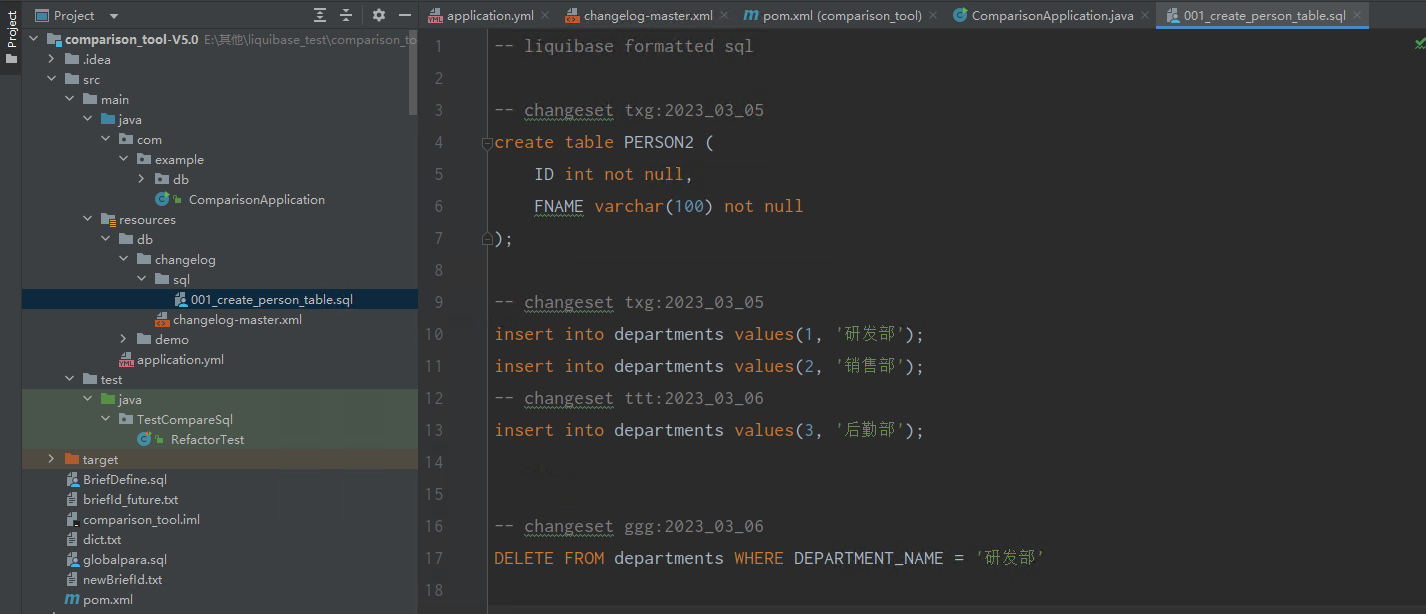Close the pom.xml (comparison_tool) tab
This screenshot has width=1426, height=614.
click(933, 15)
